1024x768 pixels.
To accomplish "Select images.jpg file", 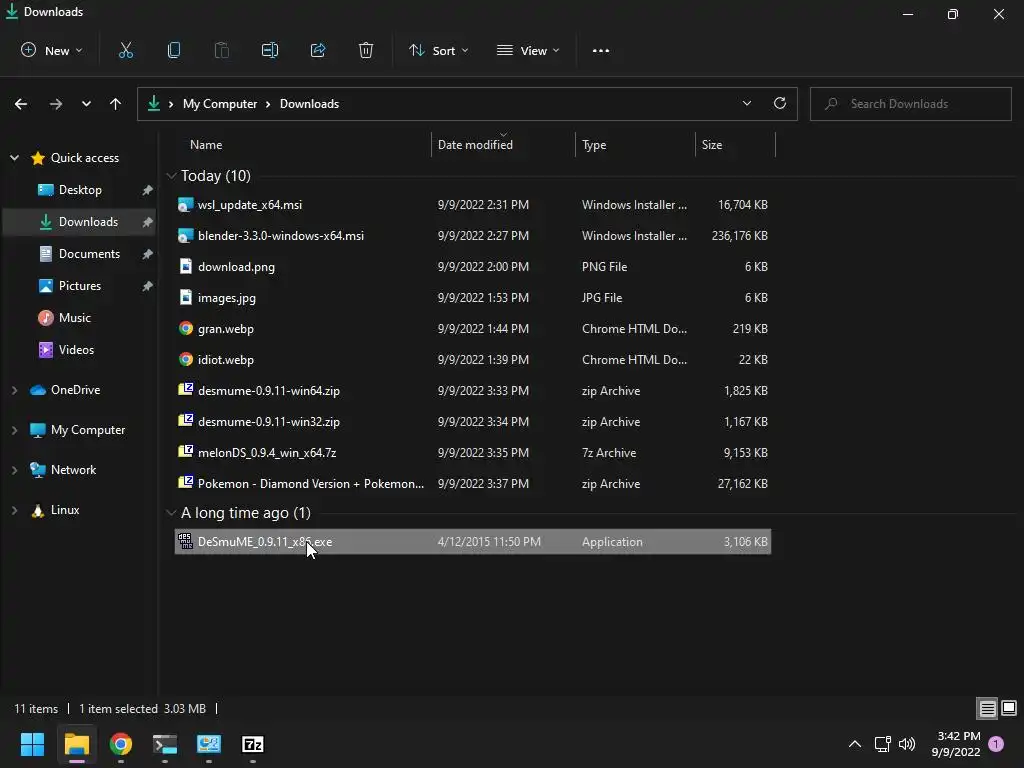I will (473, 298).
